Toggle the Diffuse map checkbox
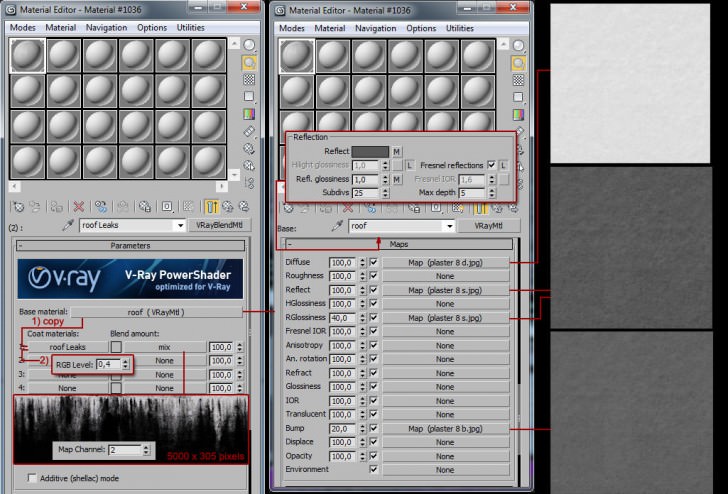Image resolution: width=728 pixels, height=494 pixels. coord(373,262)
